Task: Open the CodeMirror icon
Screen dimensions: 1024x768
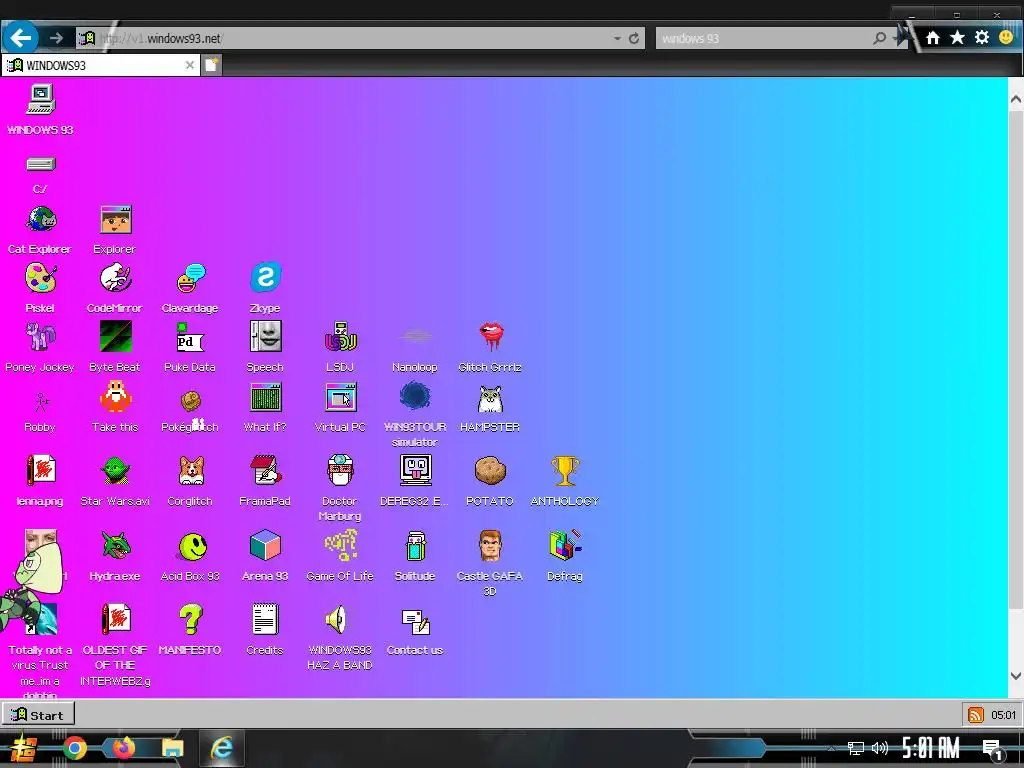Action: [116, 278]
